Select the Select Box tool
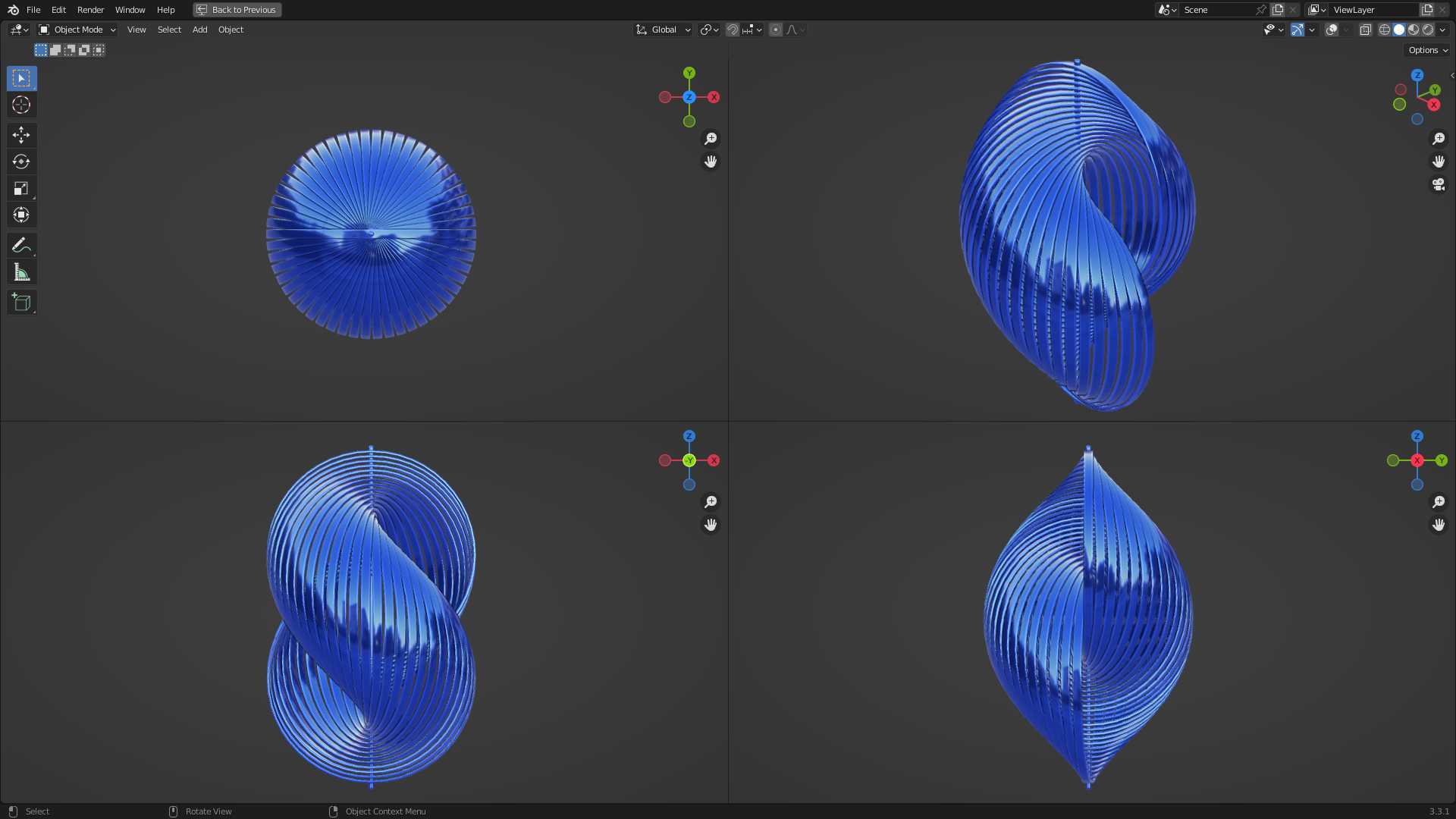Image resolution: width=1456 pixels, height=819 pixels. (x=21, y=78)
